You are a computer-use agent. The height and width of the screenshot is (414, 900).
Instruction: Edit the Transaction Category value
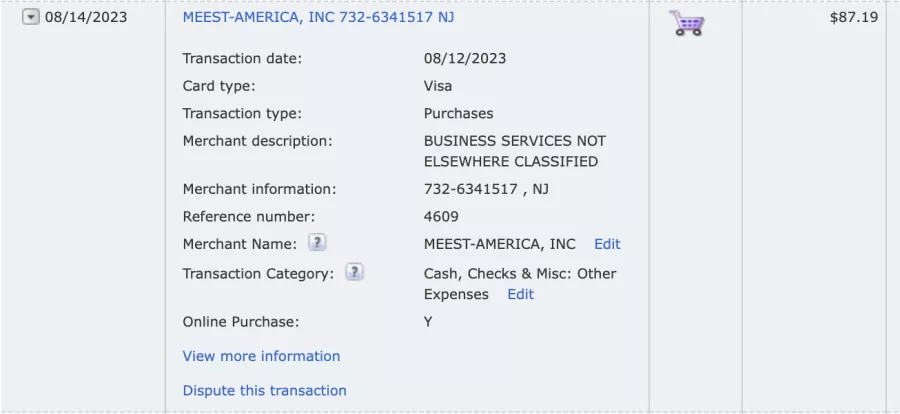pyautogui.click(x=521, y=295)
